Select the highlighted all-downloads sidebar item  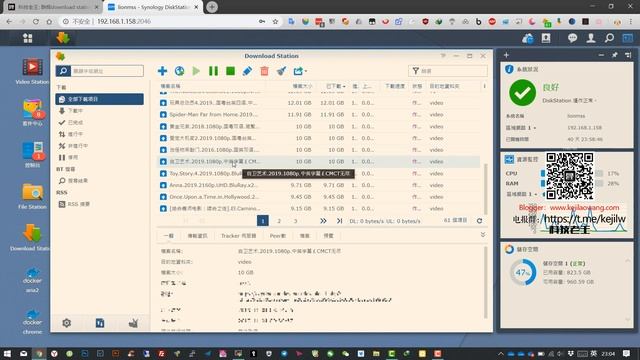[100, 99]
